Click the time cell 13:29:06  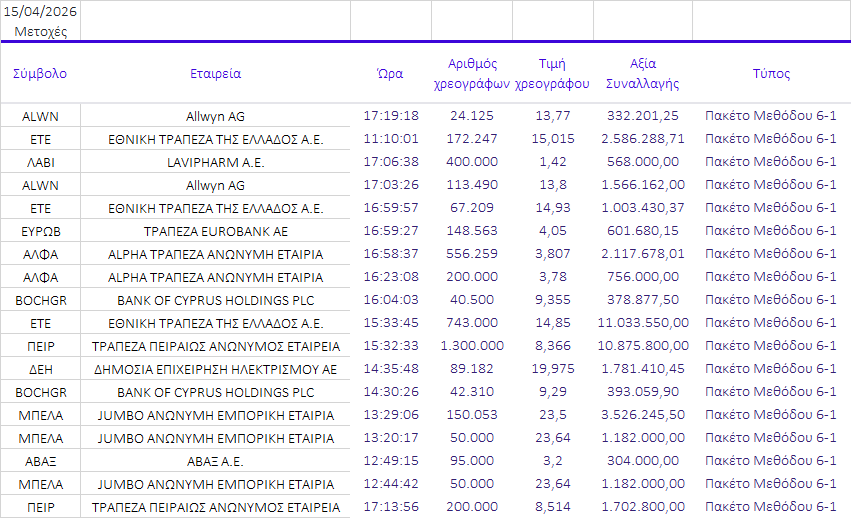coord(391,414)
